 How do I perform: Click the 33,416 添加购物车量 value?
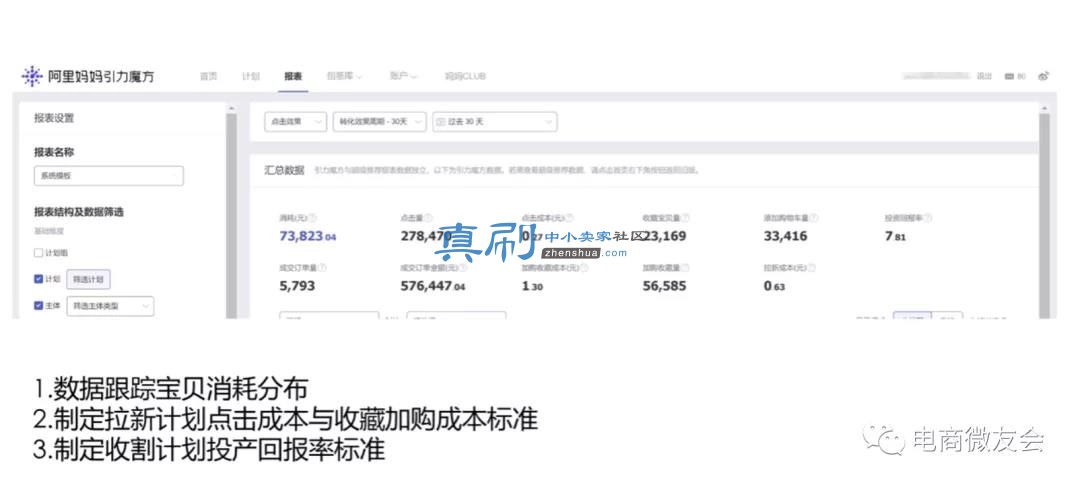point(785,236)
